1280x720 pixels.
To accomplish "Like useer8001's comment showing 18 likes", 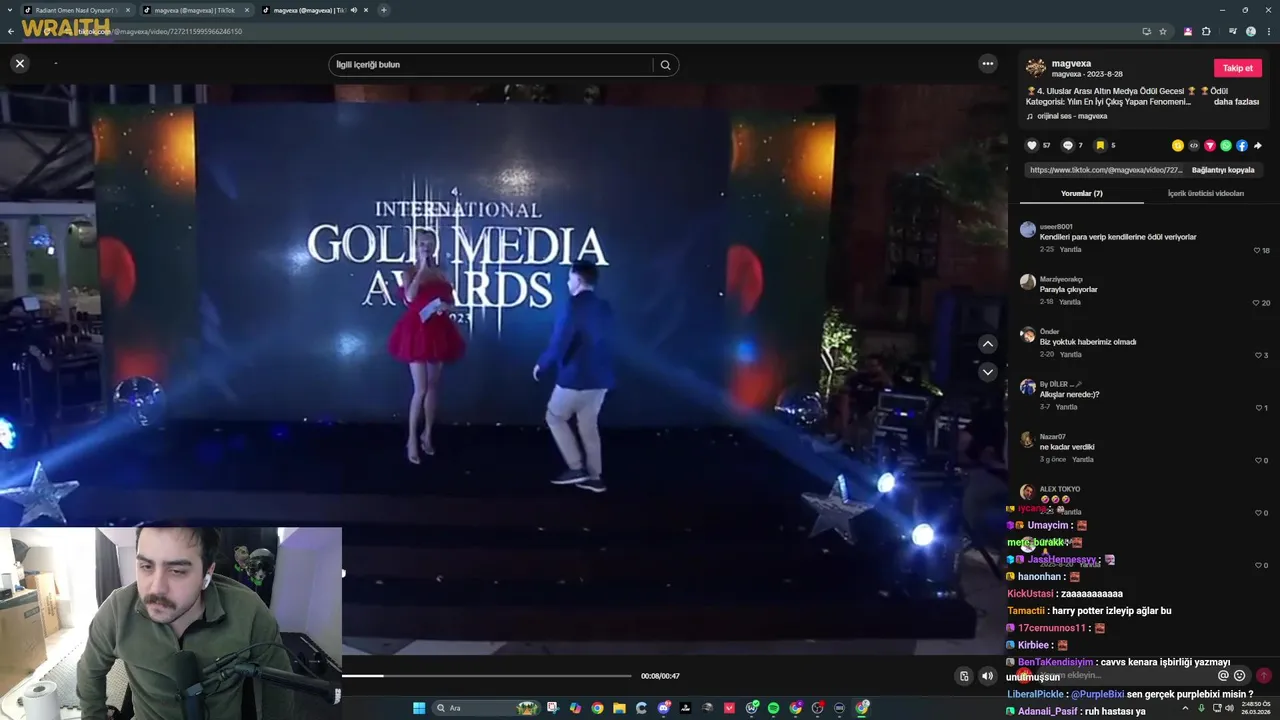I will (x=1257, y=250).
